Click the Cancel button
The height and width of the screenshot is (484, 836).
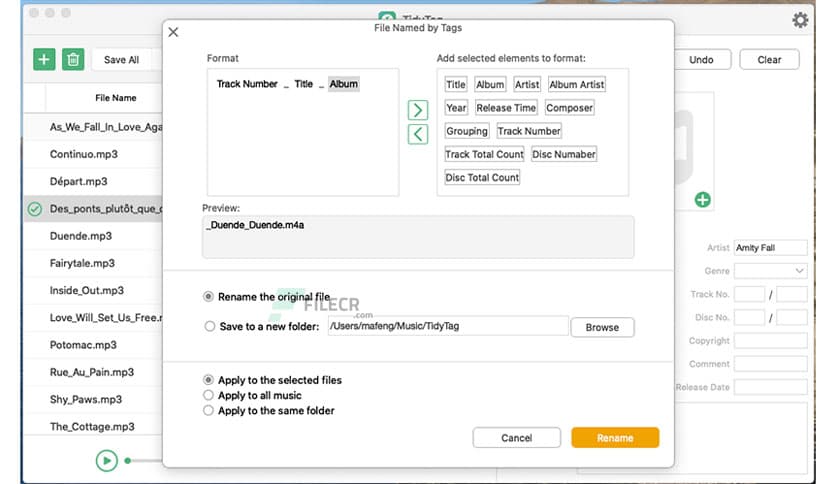pyautogui.click(x=516, y=438)
